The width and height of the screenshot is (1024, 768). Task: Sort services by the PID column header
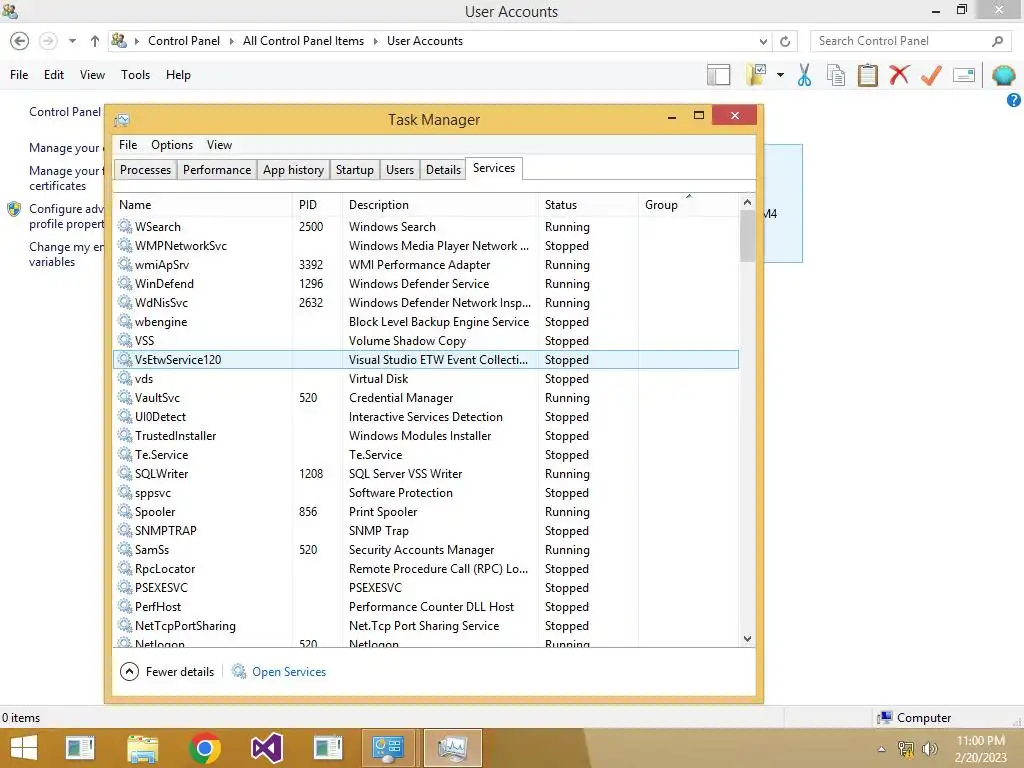pos(317,205)
